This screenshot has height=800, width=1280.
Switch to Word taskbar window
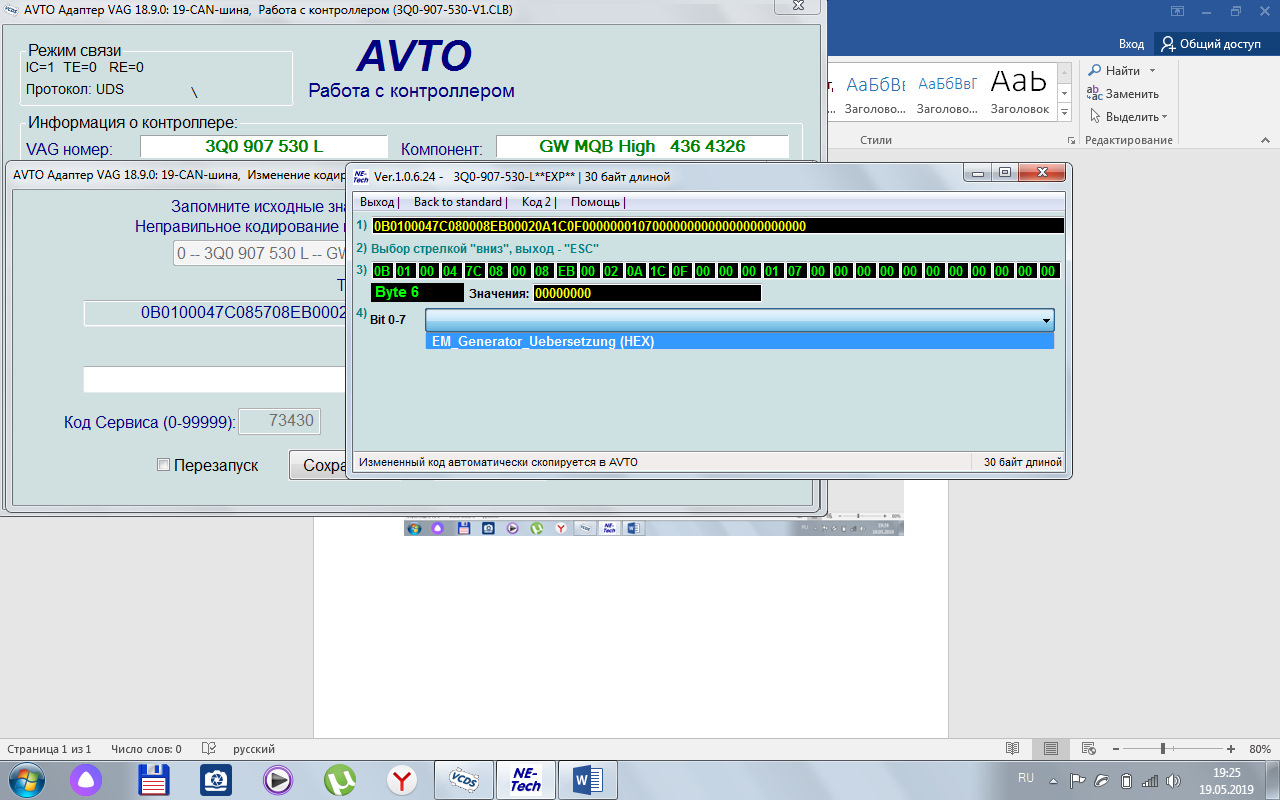click(588, 779)
